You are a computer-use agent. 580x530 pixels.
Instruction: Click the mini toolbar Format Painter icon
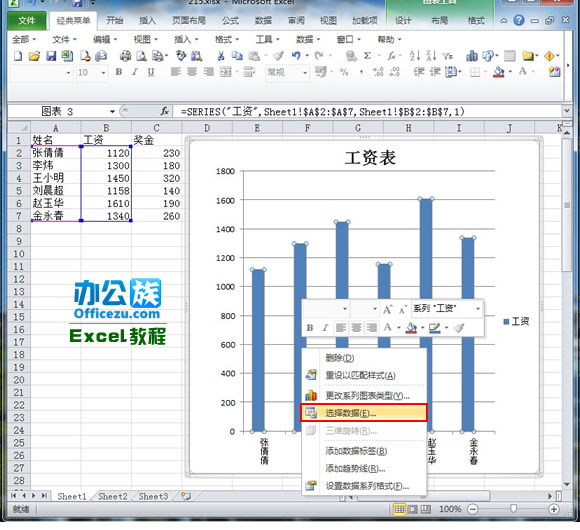click(459, 328)
